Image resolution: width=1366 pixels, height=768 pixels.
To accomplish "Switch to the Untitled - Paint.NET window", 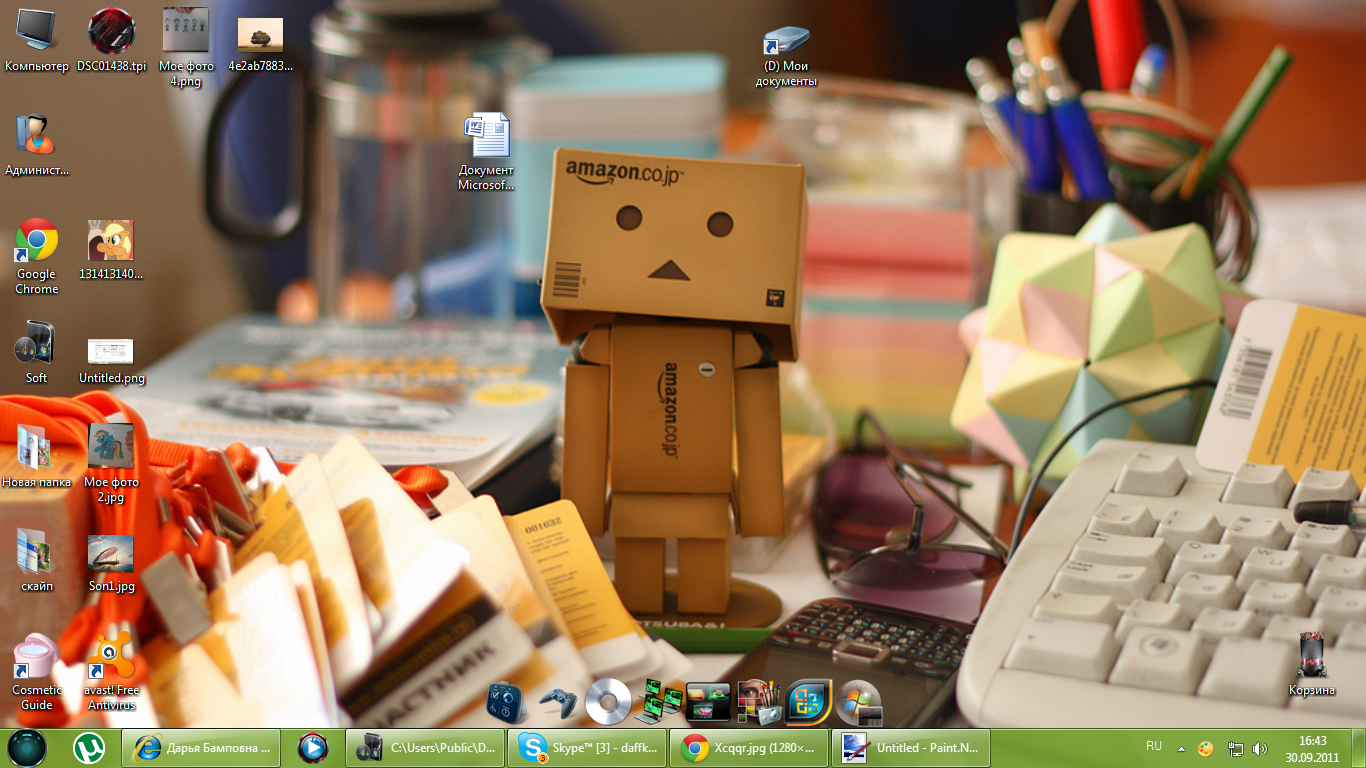I will point(911,748).
